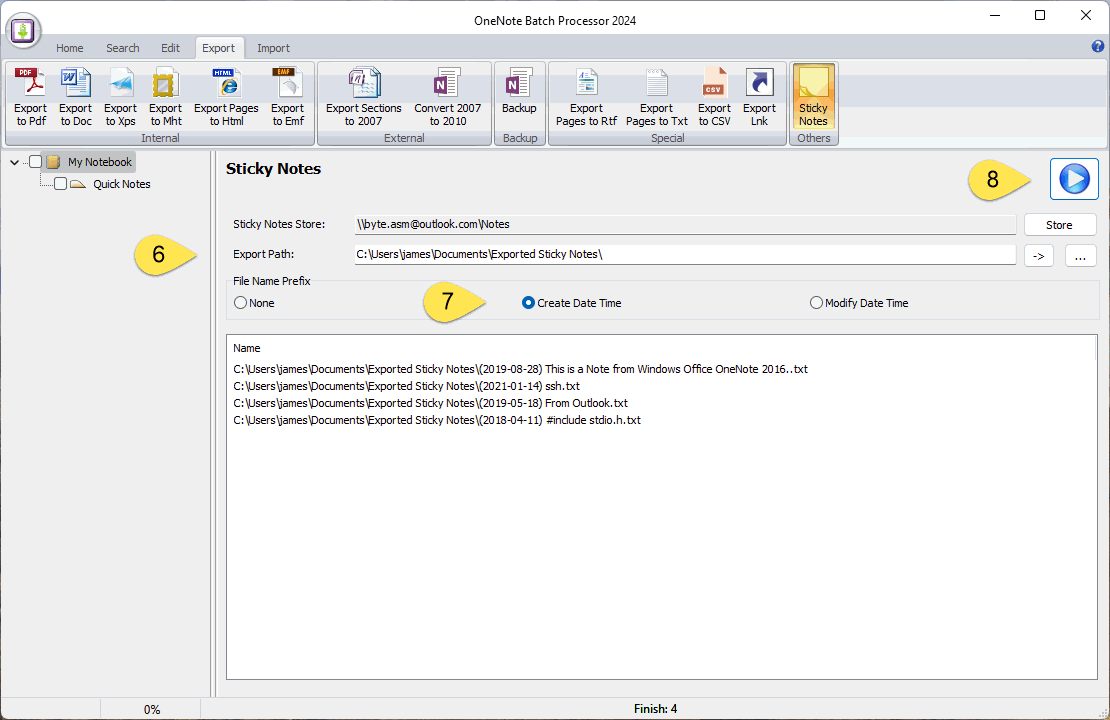The image size is (1110, 720).
Task: Select the None file prefix option
Action: [x=240, y=303]
